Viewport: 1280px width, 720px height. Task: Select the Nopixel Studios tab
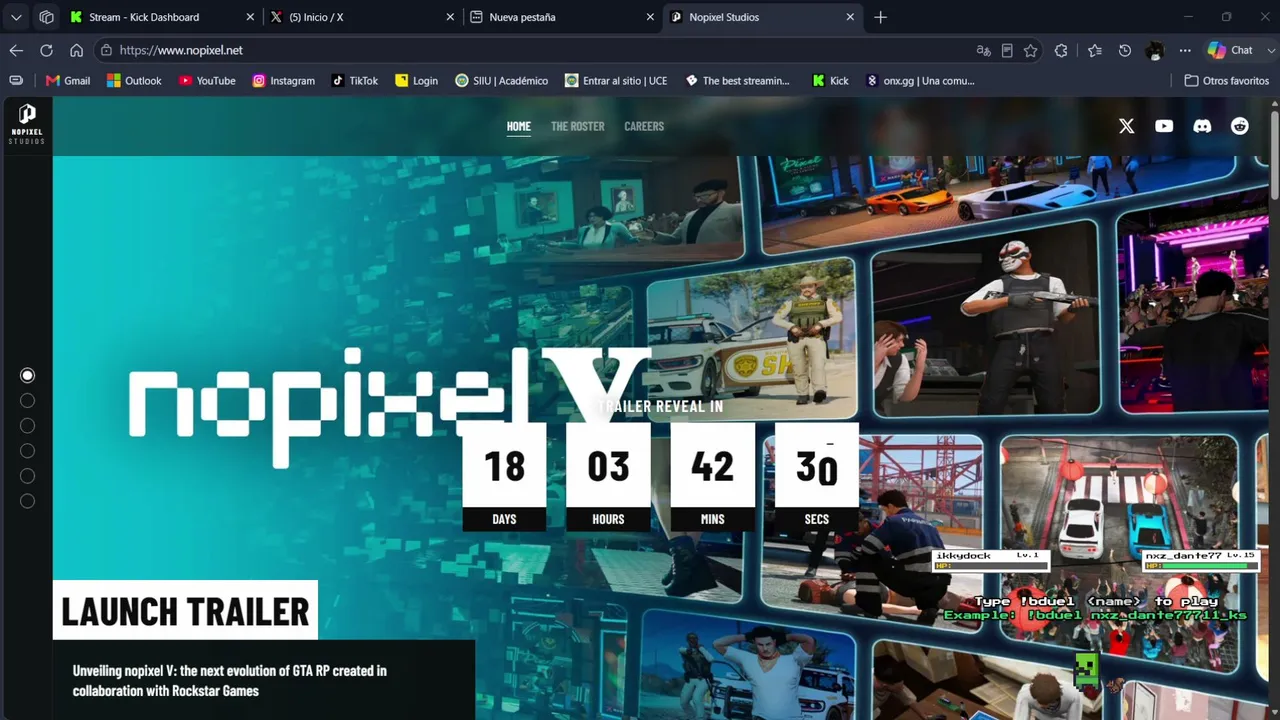762,17
